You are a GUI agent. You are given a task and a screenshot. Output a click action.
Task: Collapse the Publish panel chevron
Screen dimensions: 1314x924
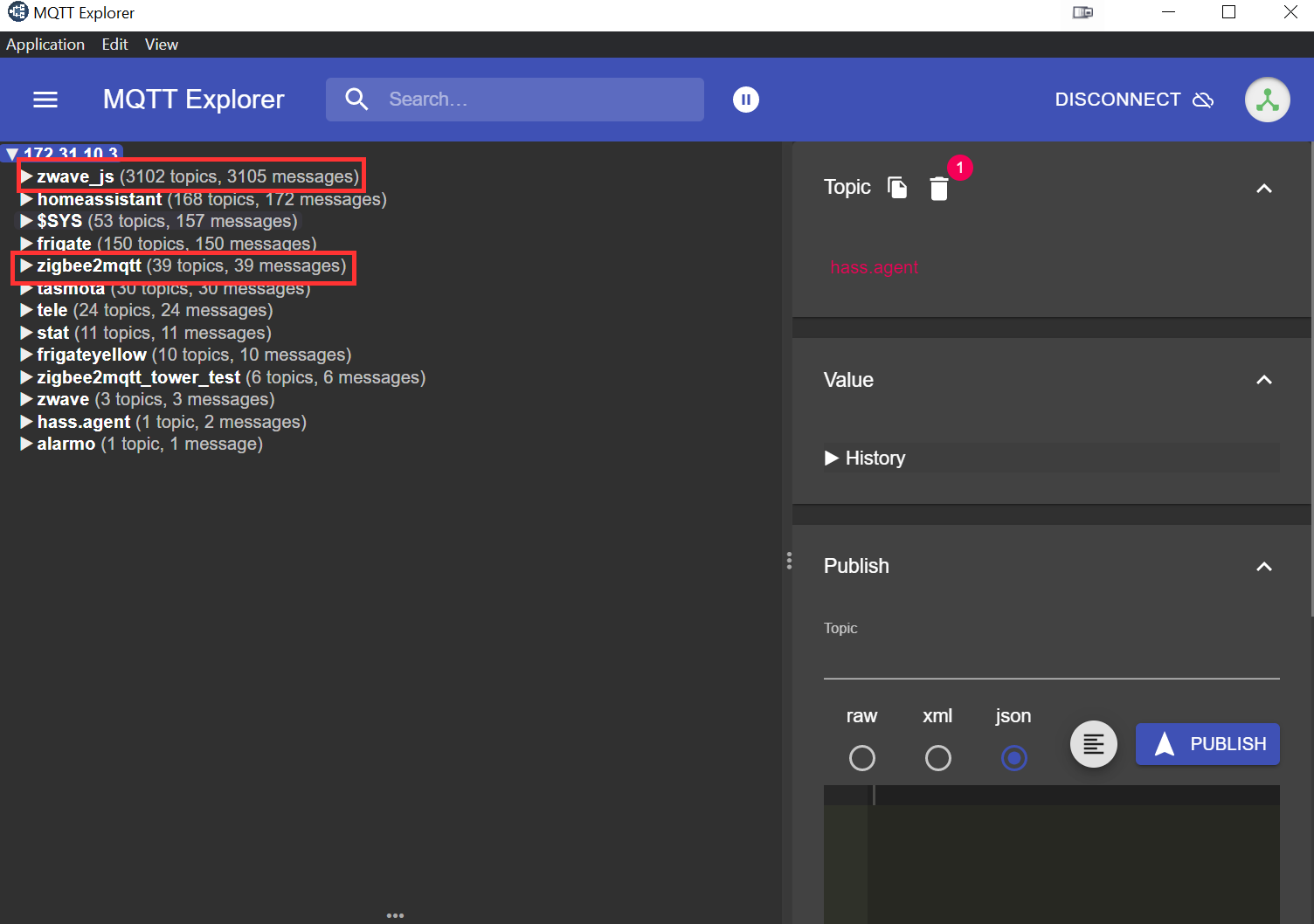click(1263, 567)
